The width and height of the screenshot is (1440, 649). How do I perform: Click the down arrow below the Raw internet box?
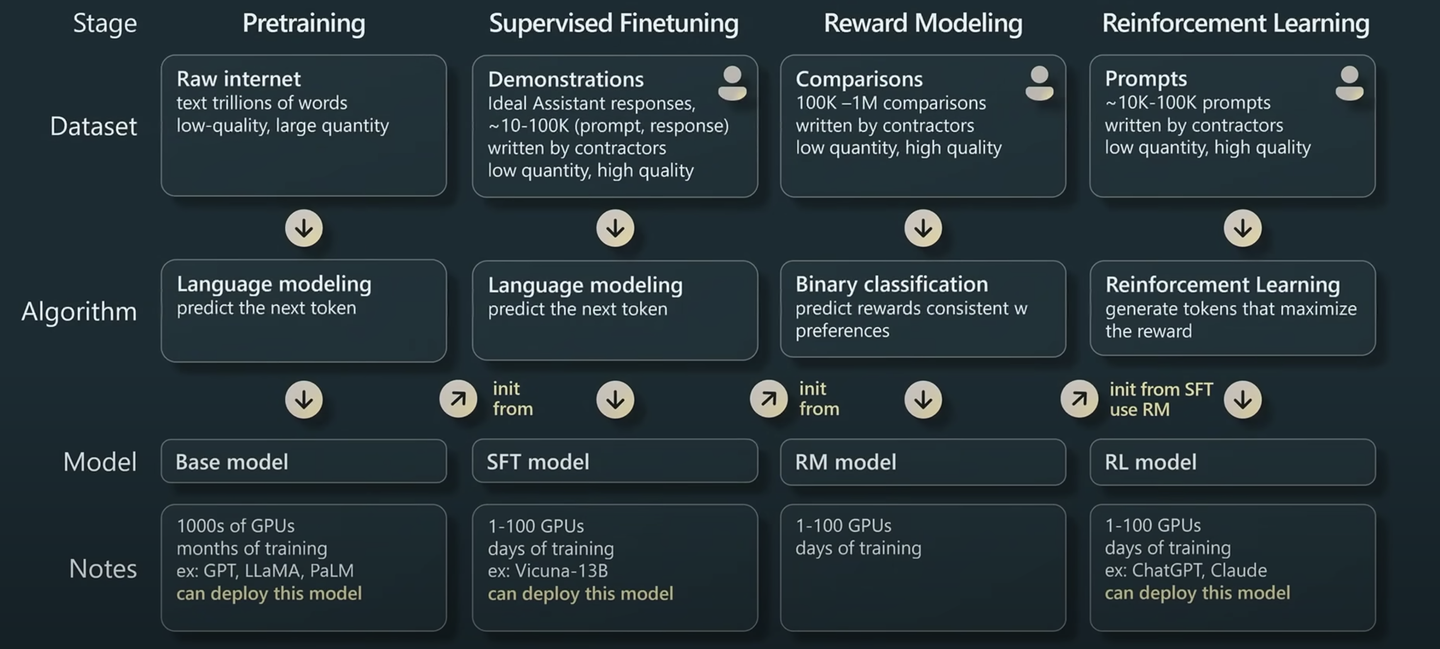tap(304, 228)
